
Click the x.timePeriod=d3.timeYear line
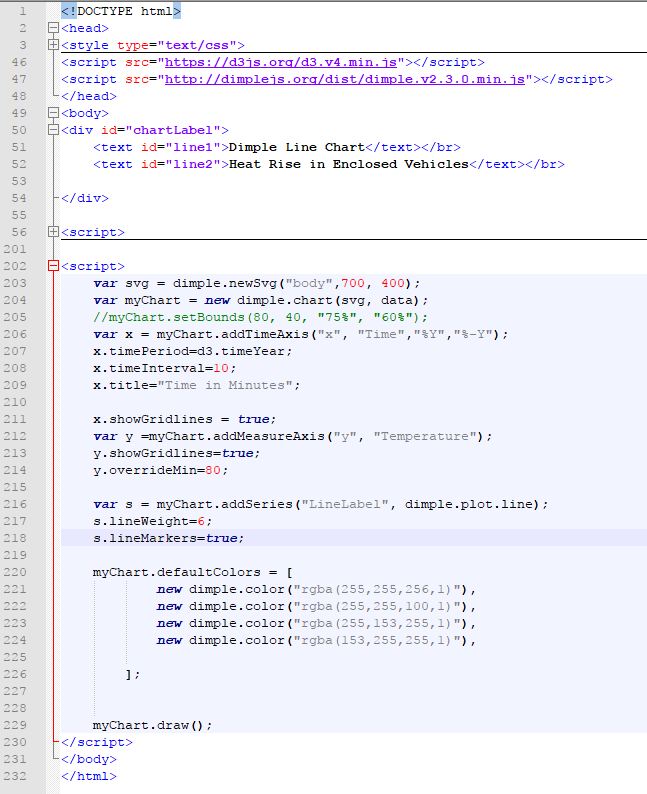[x=193, y=351]
